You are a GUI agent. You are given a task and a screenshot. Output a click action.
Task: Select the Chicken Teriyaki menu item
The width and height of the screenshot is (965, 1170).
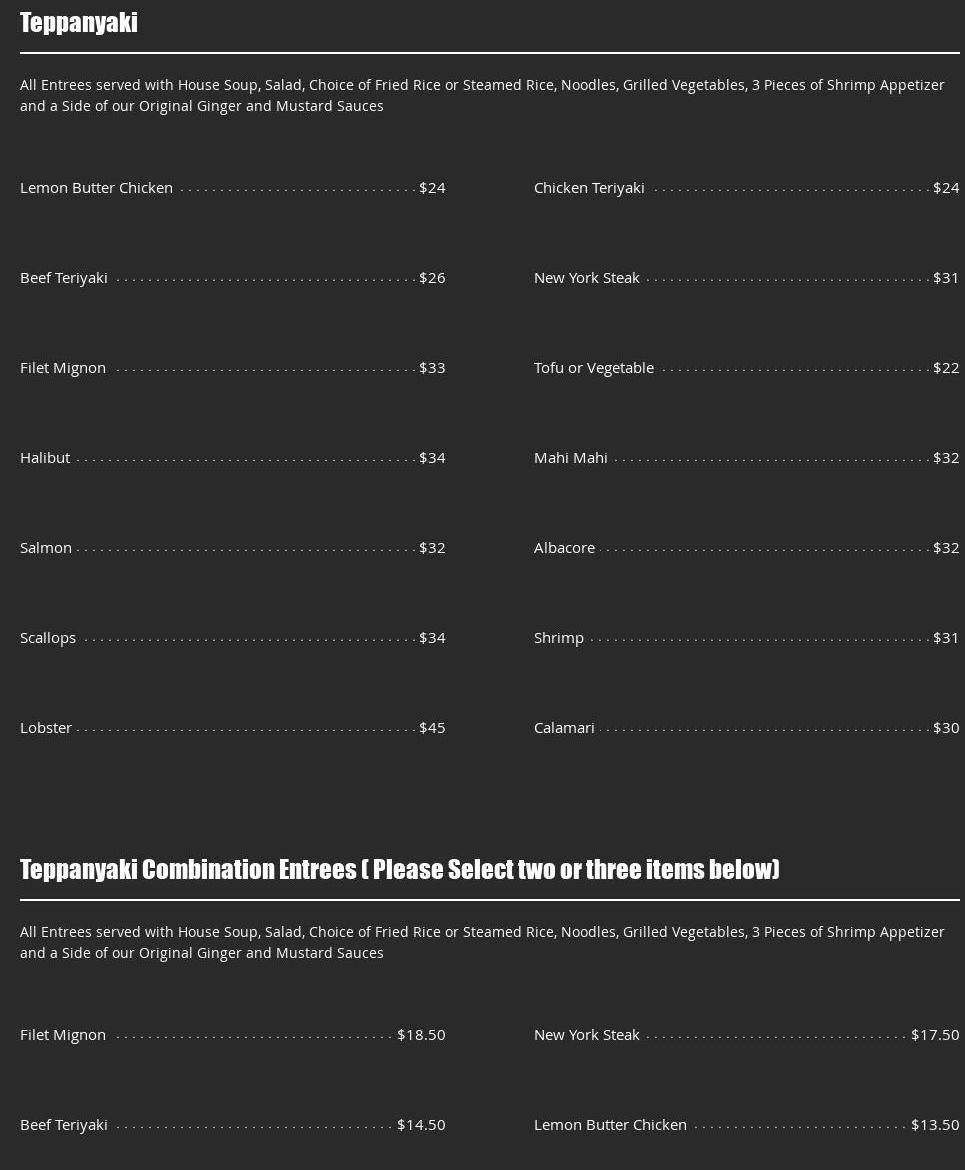pos(589,188)
